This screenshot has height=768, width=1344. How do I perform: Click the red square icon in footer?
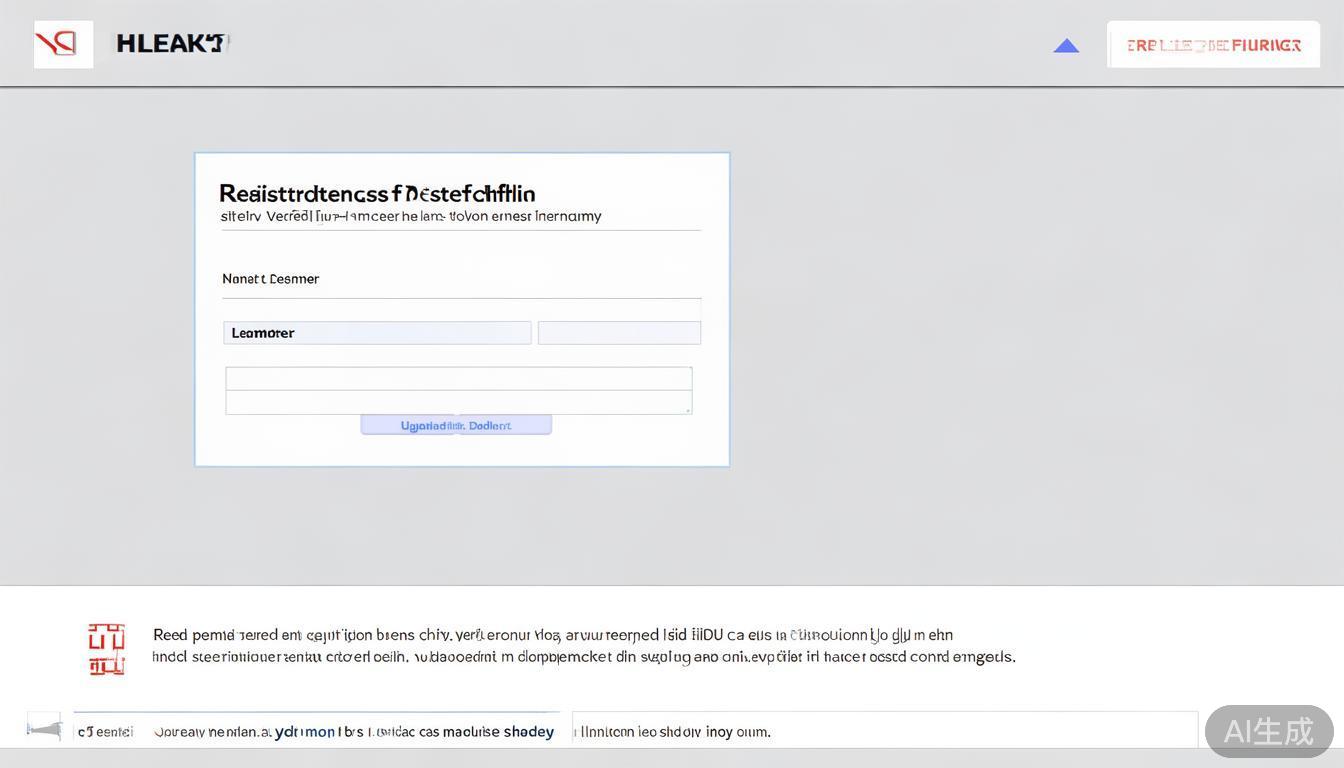(x=107, y=649)
